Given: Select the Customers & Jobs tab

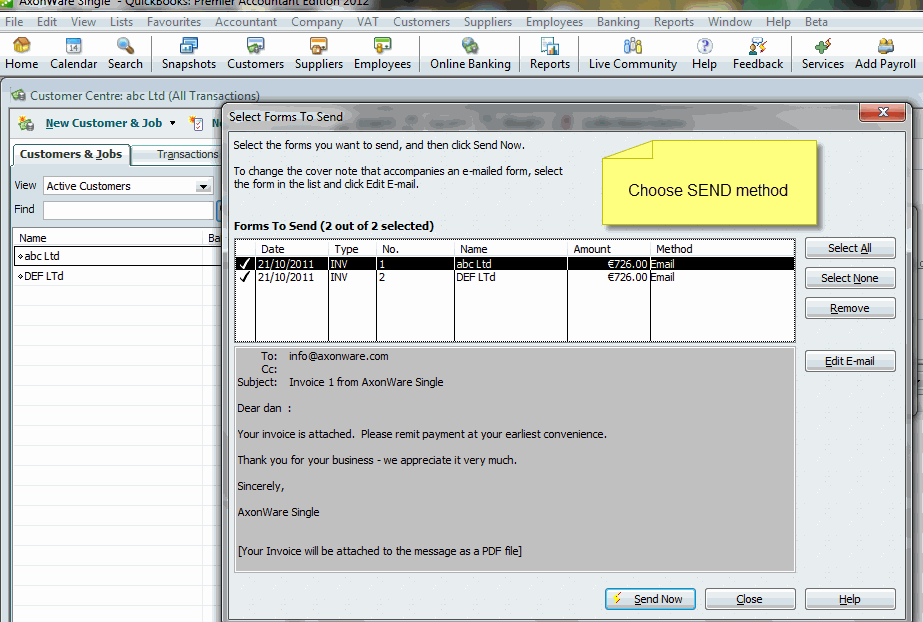Looking at the screenshot, I should pos(71,154).
